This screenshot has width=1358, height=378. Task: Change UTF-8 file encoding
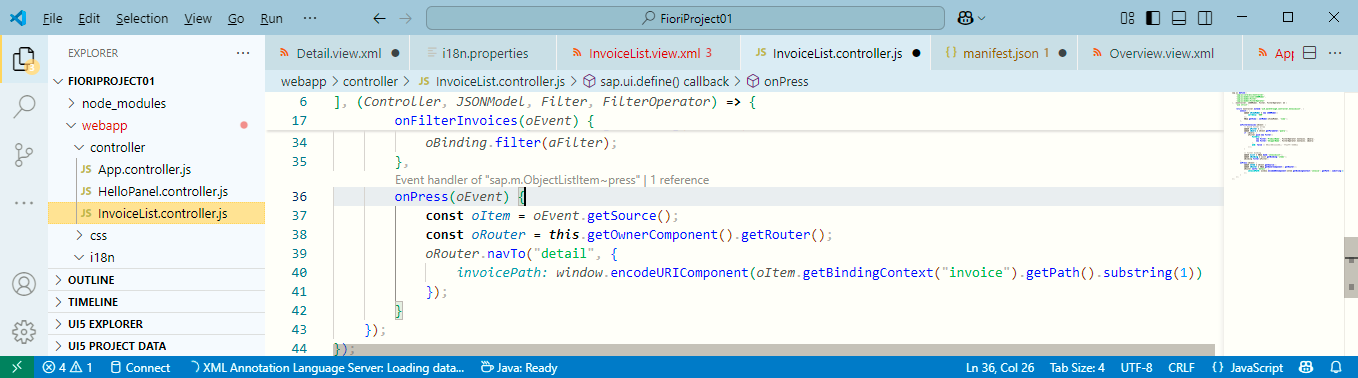1137,367
